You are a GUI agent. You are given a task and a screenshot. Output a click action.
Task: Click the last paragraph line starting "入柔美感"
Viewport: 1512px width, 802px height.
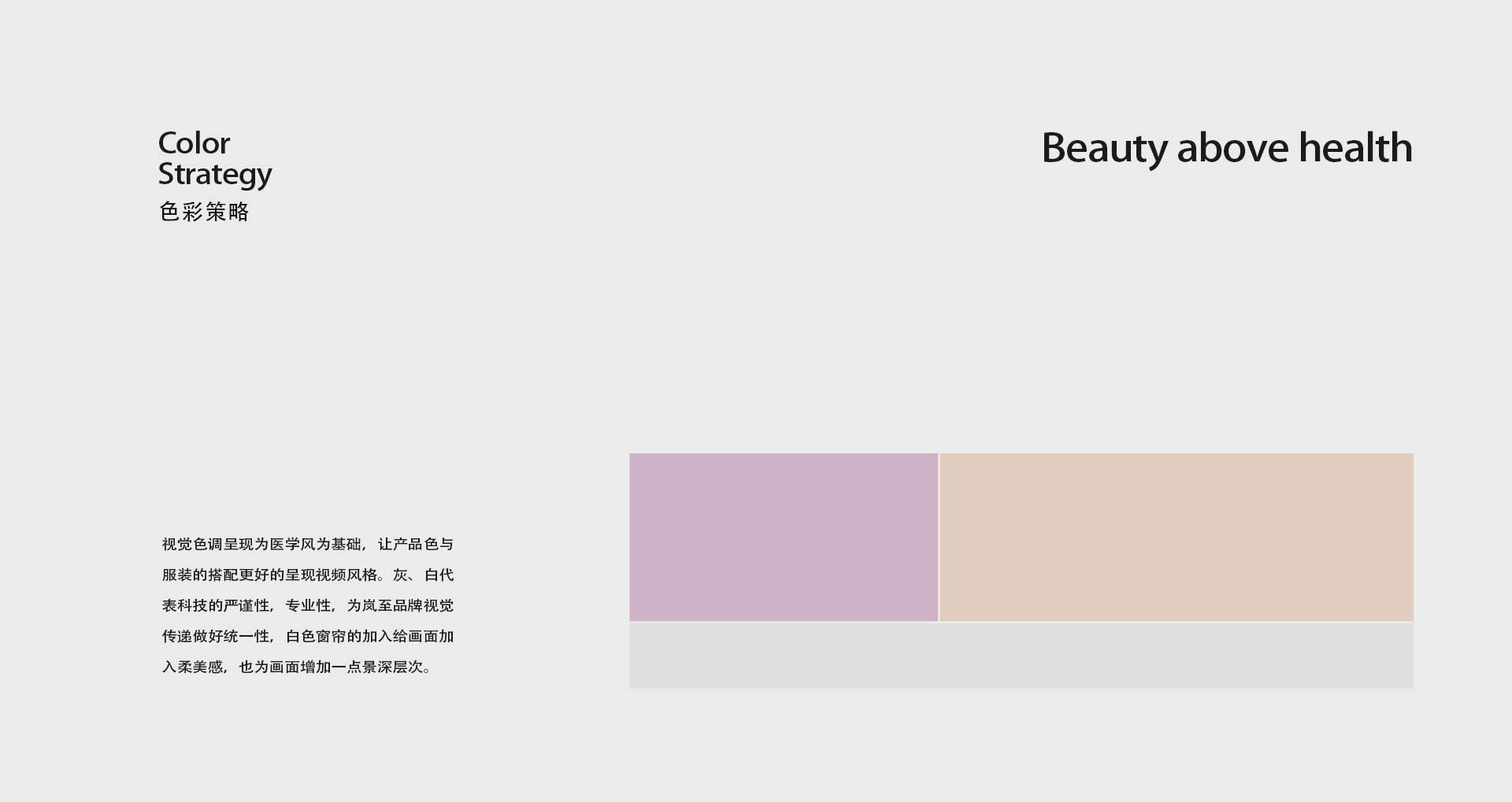(x=296, y=667)
